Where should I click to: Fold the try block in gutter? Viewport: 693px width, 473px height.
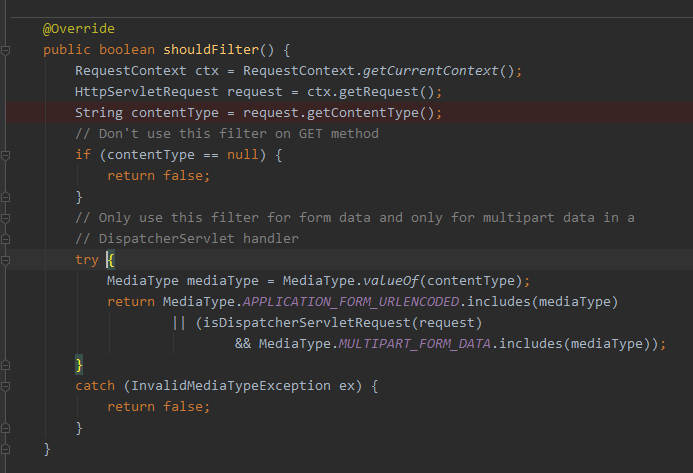6,259
